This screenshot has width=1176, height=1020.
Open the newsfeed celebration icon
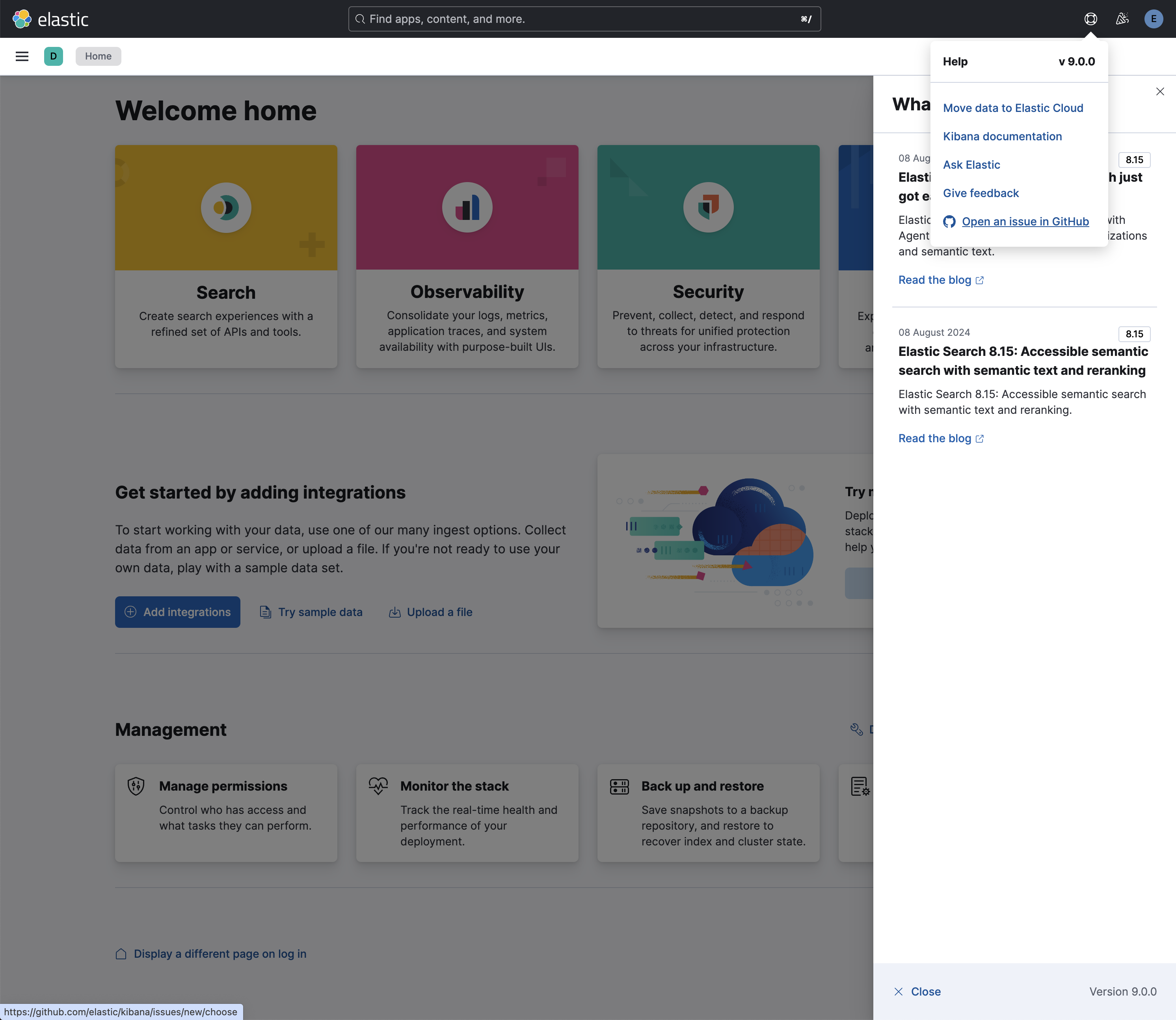pos(1122,19)
